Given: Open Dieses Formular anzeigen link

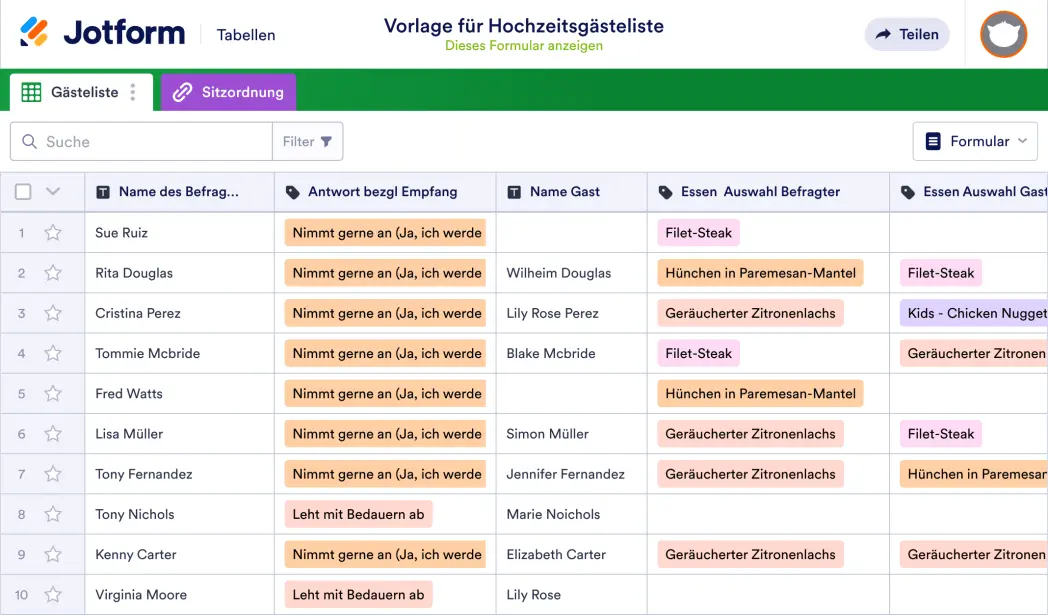Looking at the screenshot, I should 524,45.
